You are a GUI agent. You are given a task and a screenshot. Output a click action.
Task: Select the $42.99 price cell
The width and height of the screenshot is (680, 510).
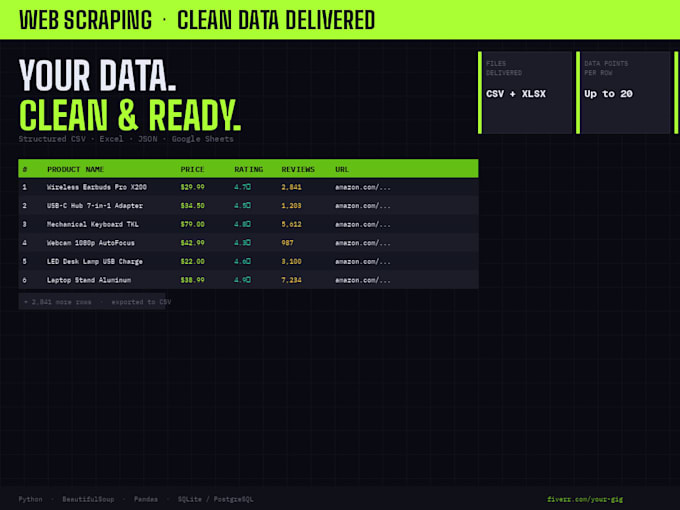pyautogui.click(x=192, y=243)
